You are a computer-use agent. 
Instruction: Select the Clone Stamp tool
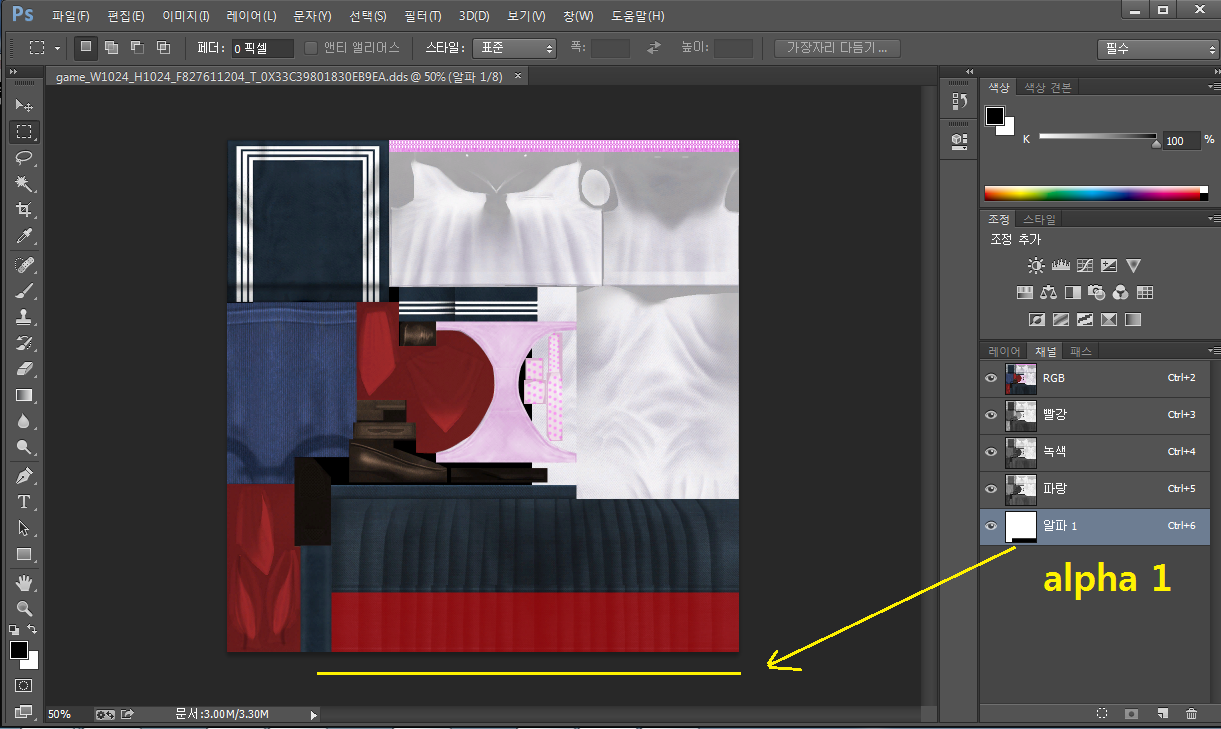[25, 317]
